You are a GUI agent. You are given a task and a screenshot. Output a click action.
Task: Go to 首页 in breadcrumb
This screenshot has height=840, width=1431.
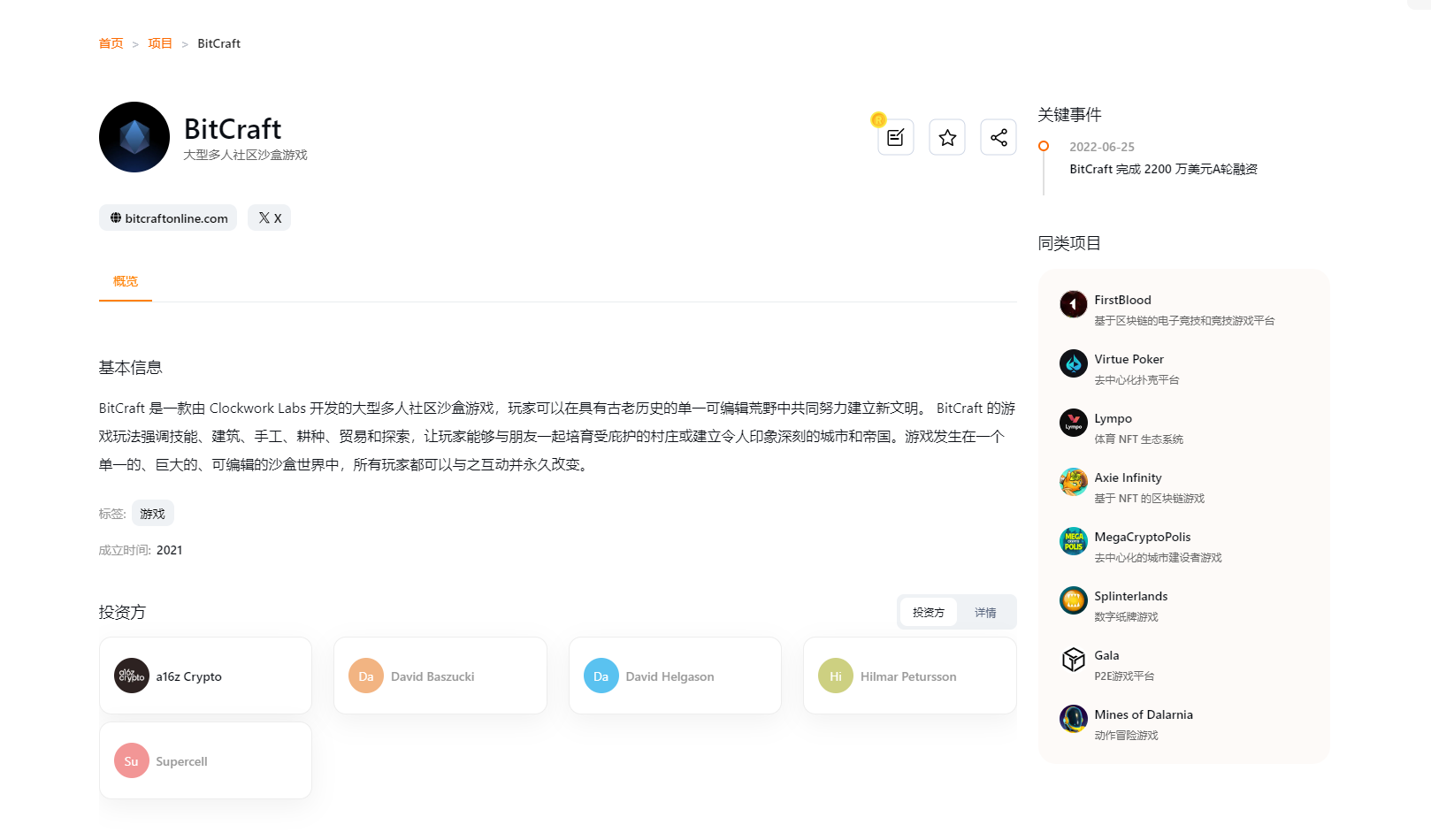[111, 43]
